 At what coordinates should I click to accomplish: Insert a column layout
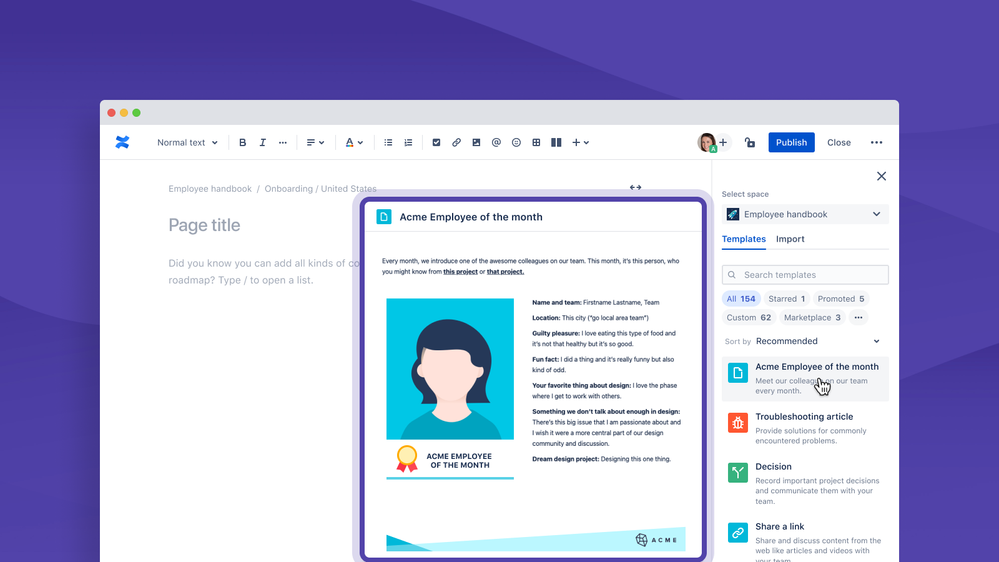pos(556,143)
